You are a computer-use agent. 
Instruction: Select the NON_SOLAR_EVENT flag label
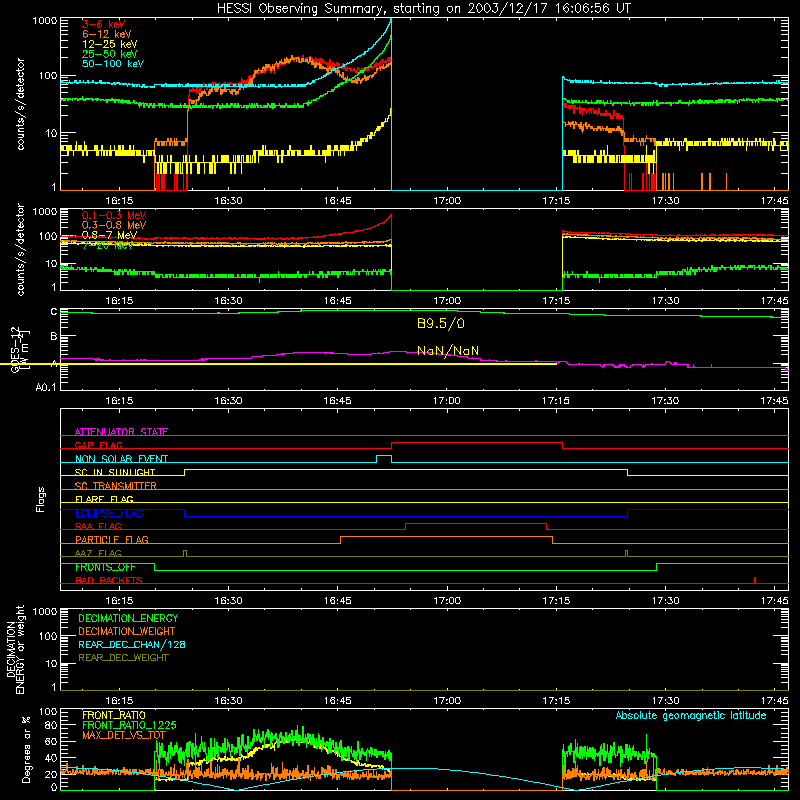pyautogui.click(x=121, y=459)
